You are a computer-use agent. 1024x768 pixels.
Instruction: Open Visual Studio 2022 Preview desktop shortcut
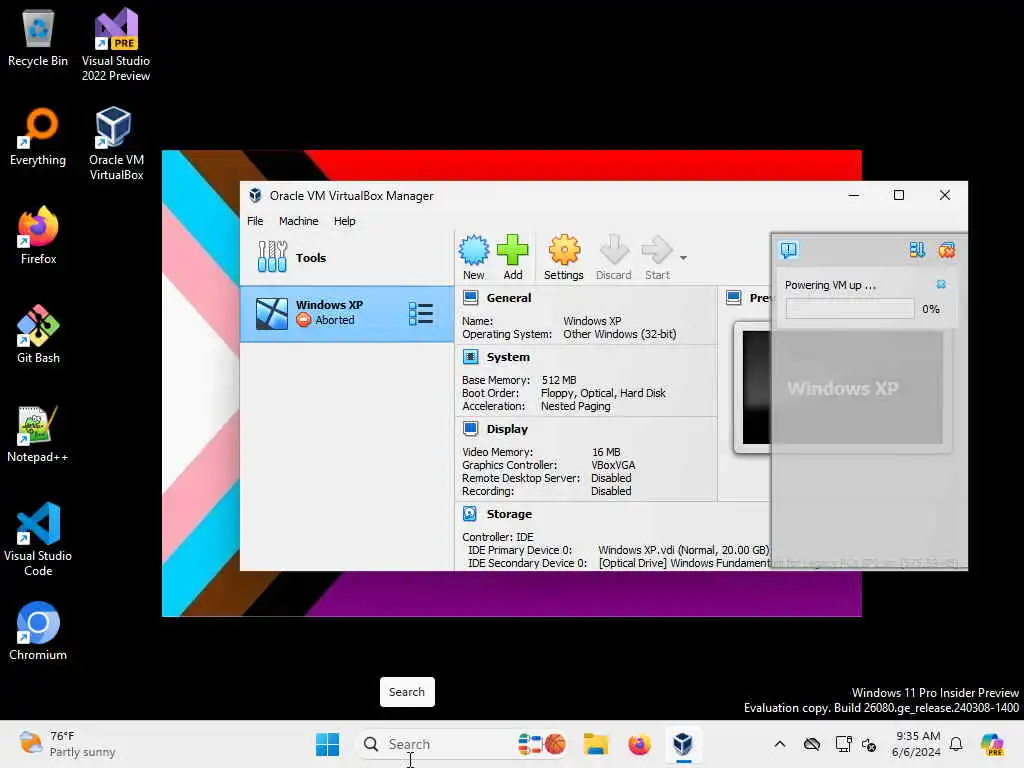116,44
